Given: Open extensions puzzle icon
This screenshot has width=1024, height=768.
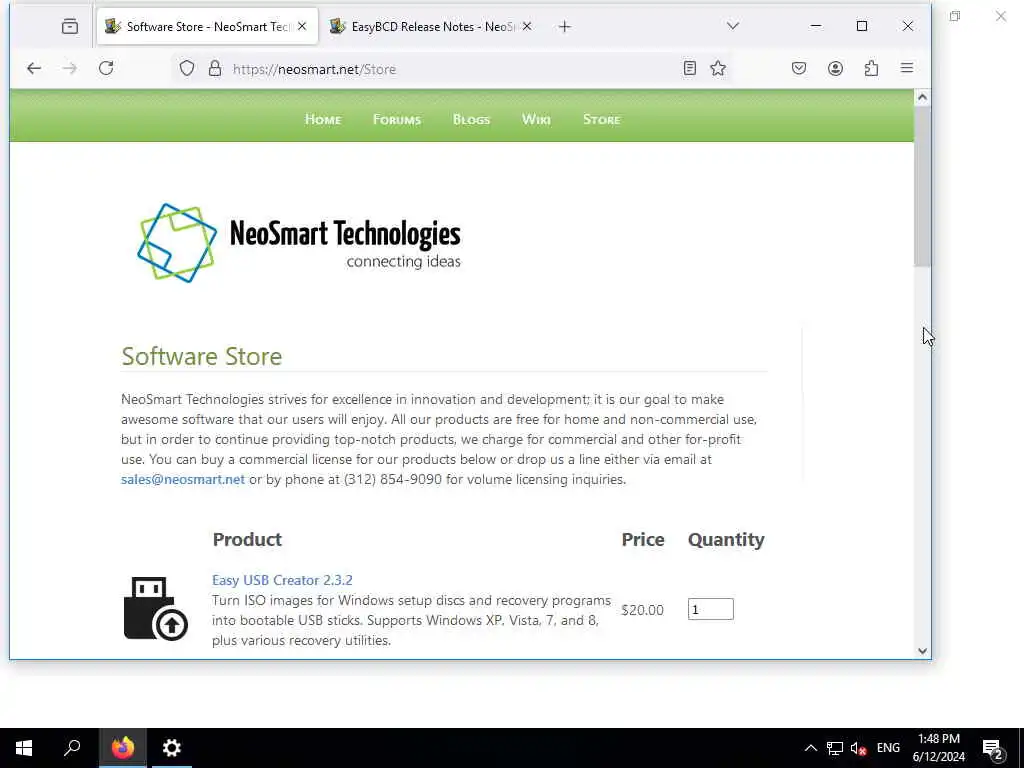Looking at the screenshot, I should (x=871, y=69).
